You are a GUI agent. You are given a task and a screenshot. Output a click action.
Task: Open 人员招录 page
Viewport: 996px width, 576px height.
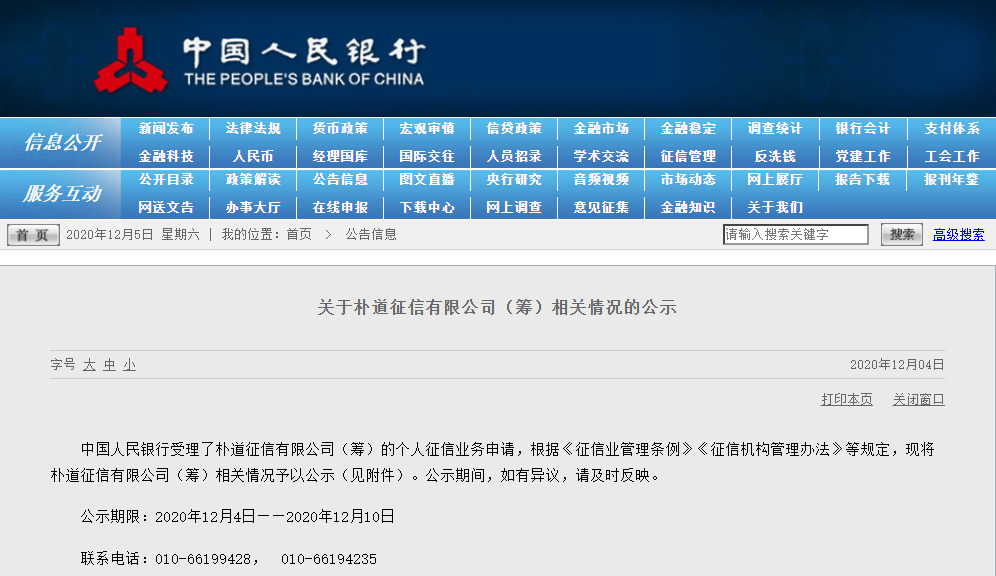click(x=514, y=156)
